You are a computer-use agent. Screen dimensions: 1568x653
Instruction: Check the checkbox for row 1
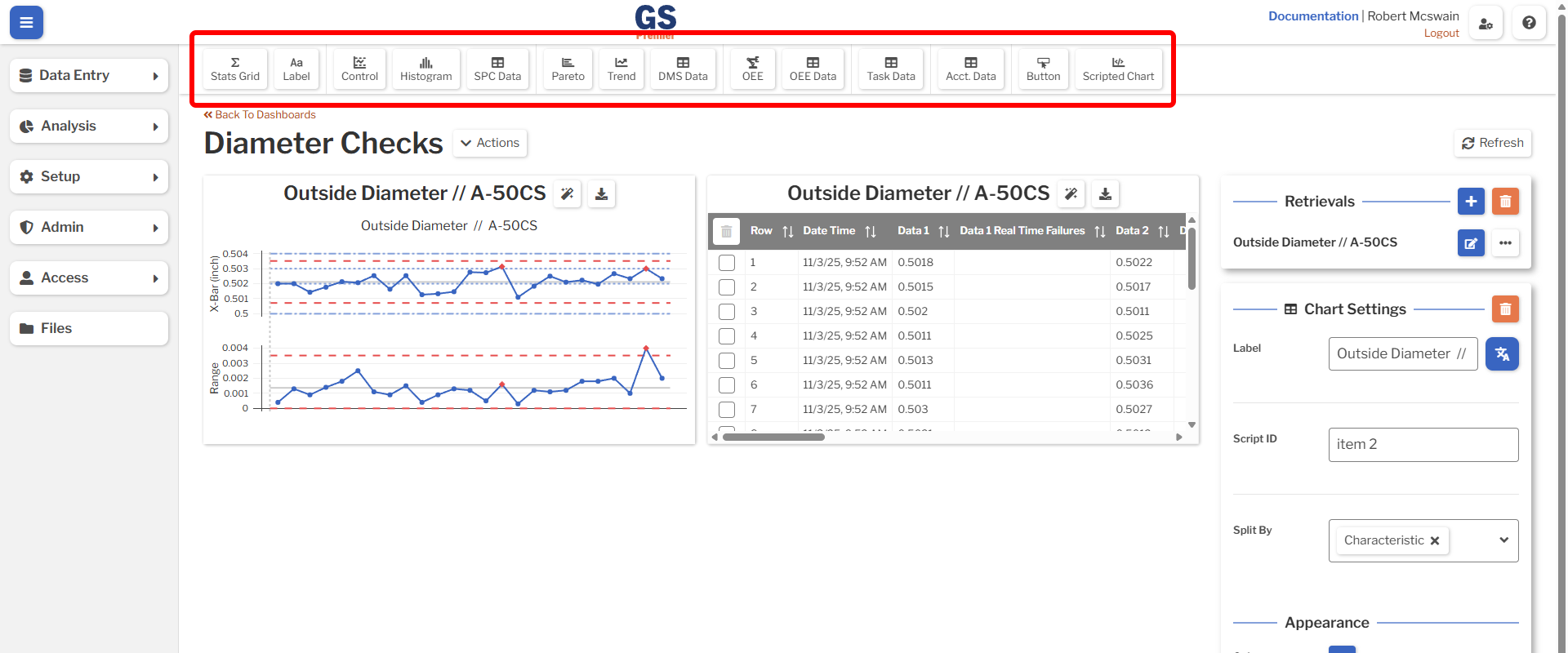pos(727,263)
